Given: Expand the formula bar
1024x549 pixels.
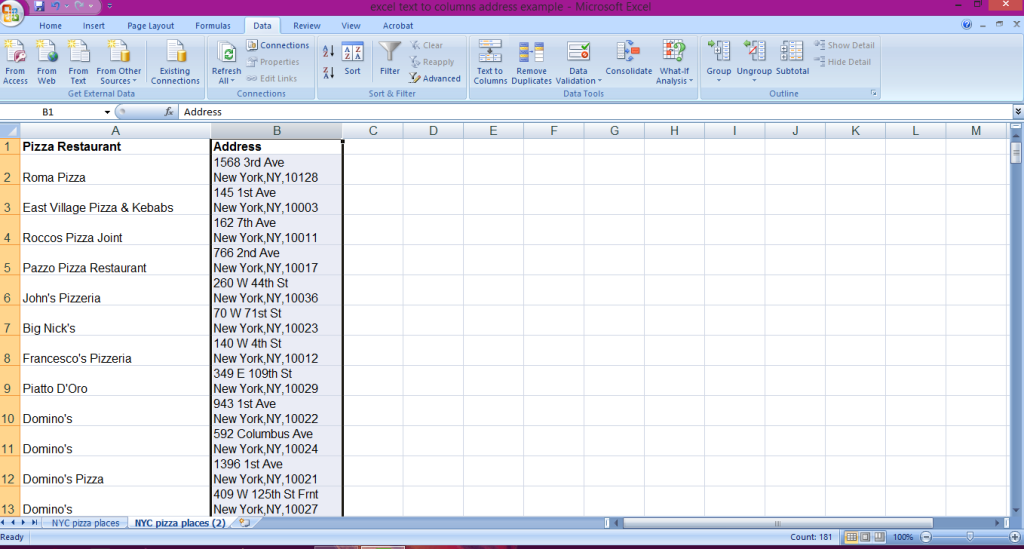Looking at the screenshot, I should coord(1017,112).
